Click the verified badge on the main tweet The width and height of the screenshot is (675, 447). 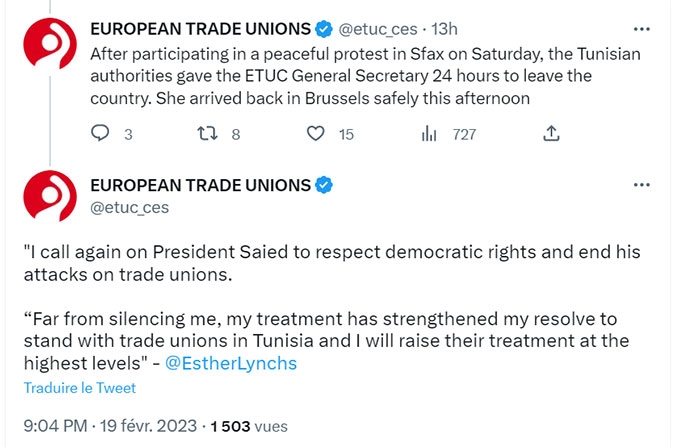point(324,185)
